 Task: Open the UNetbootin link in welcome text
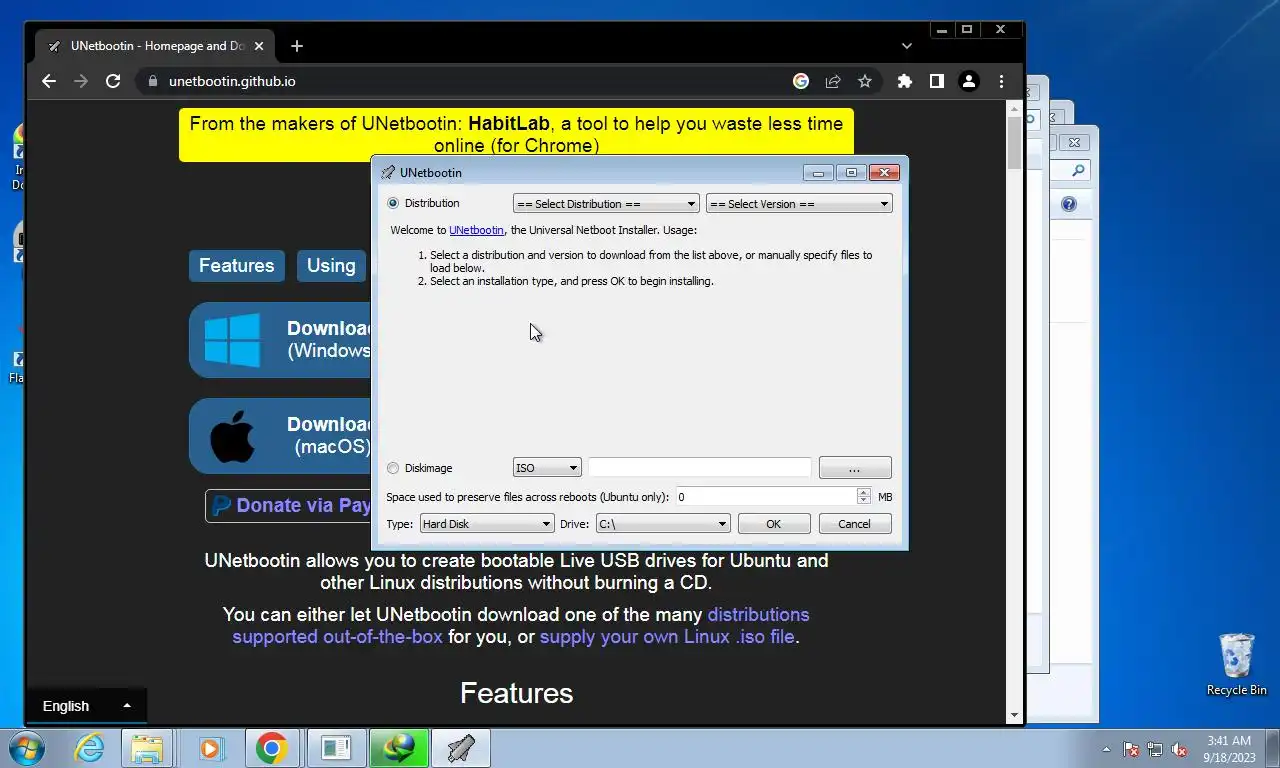[476, 230]
